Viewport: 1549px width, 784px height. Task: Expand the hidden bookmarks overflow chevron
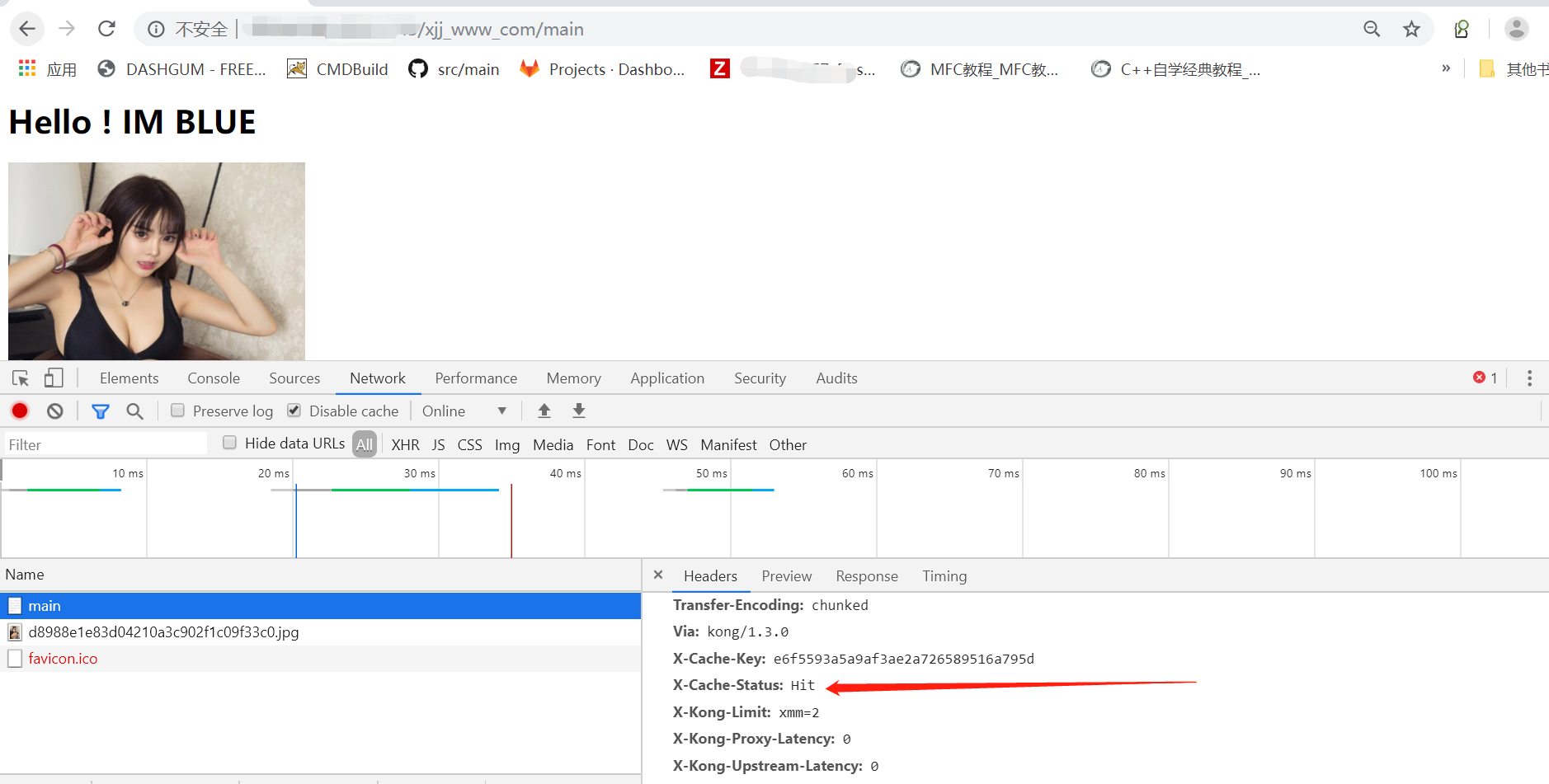1446,69
